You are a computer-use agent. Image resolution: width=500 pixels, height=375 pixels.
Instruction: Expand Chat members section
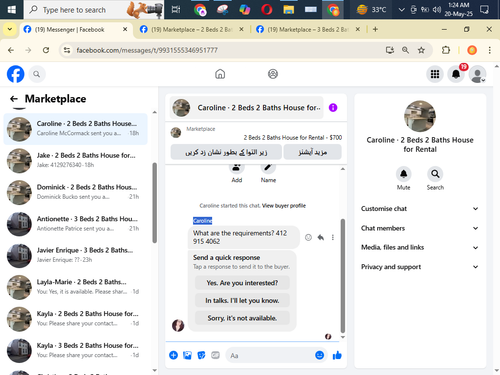420,228
